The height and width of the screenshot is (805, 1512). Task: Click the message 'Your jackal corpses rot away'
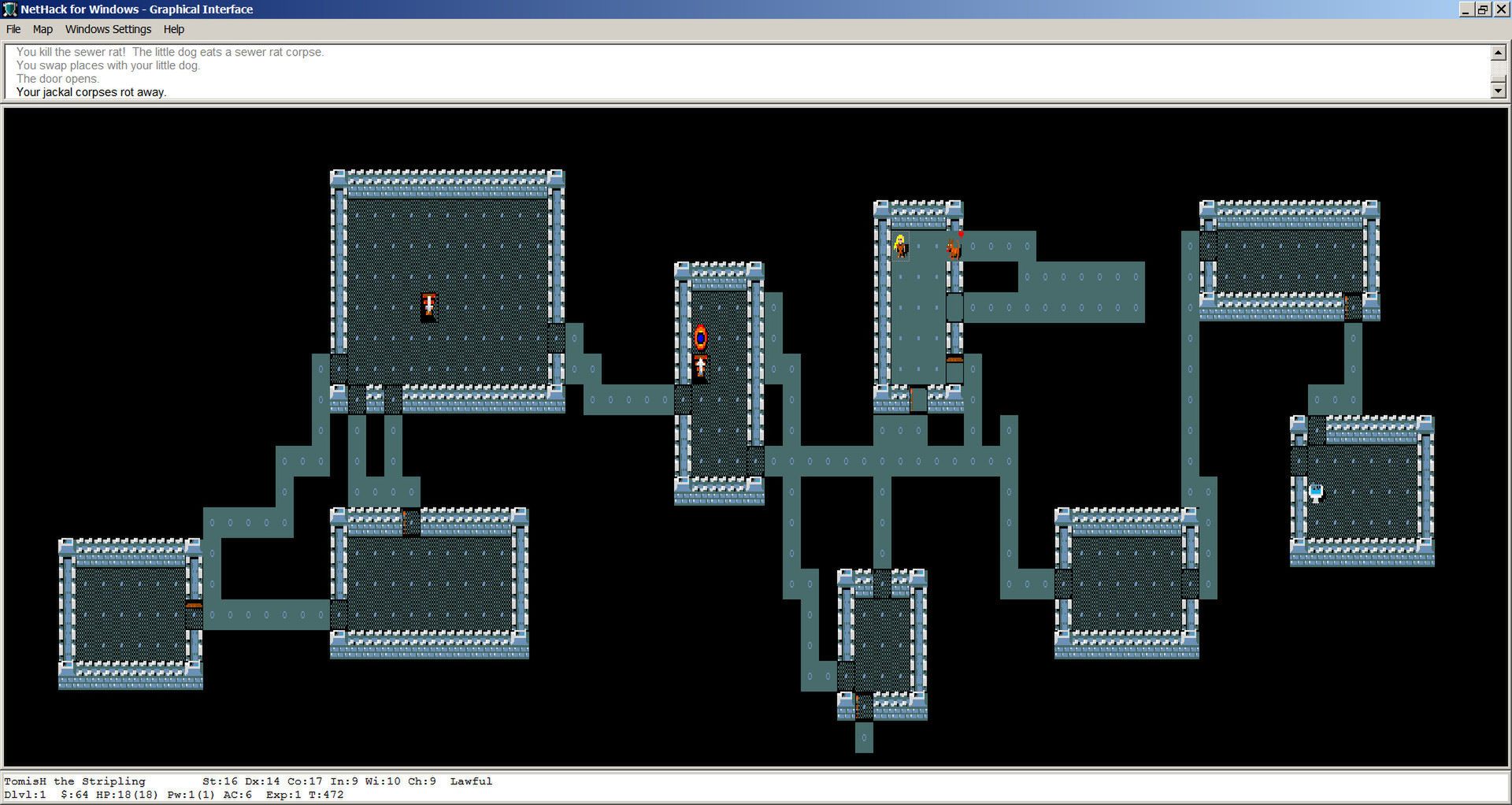coord(91,91)
